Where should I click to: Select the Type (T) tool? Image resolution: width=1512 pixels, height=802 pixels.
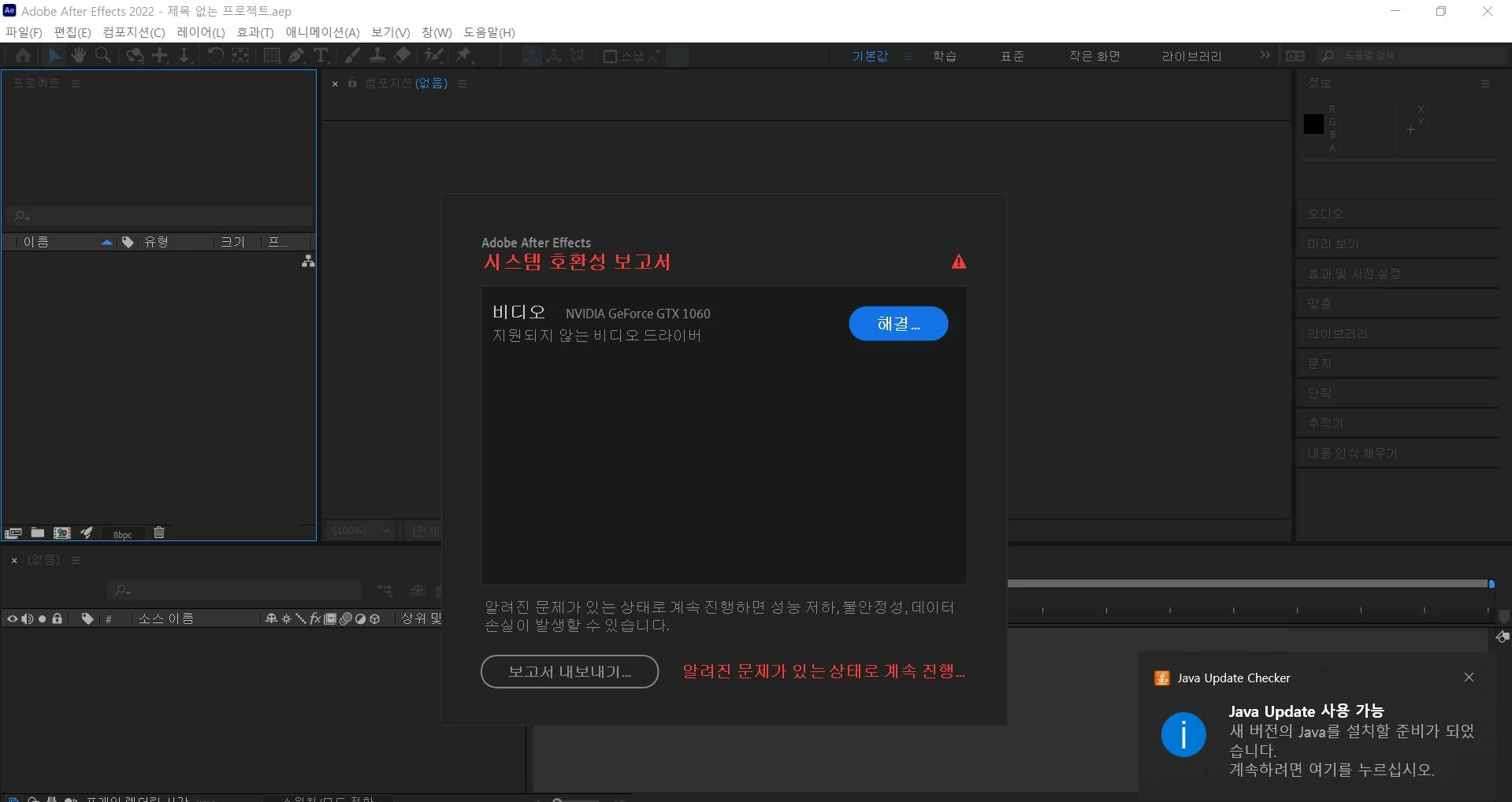tap(321, 55)
